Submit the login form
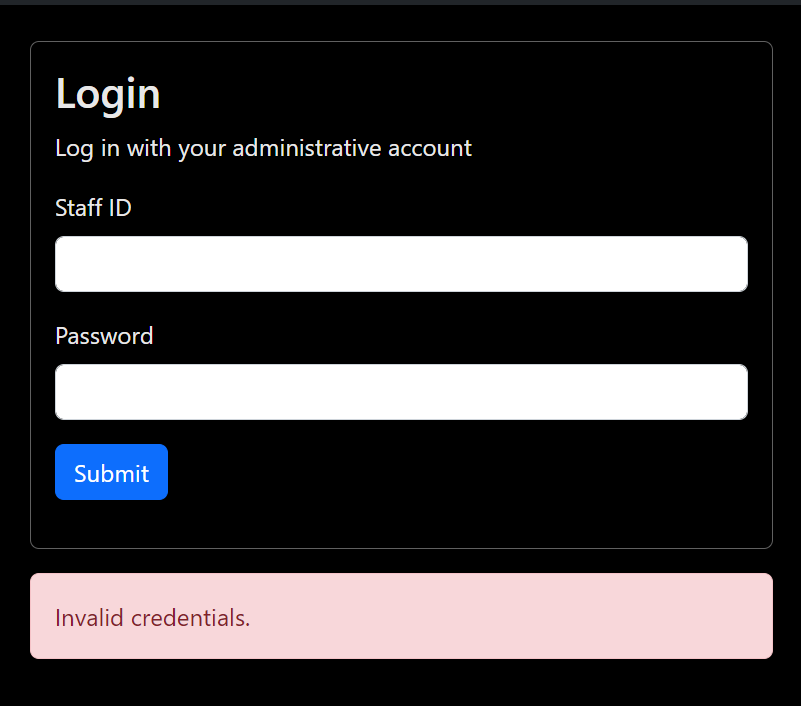The image size is (801, 706). (111, 472)
